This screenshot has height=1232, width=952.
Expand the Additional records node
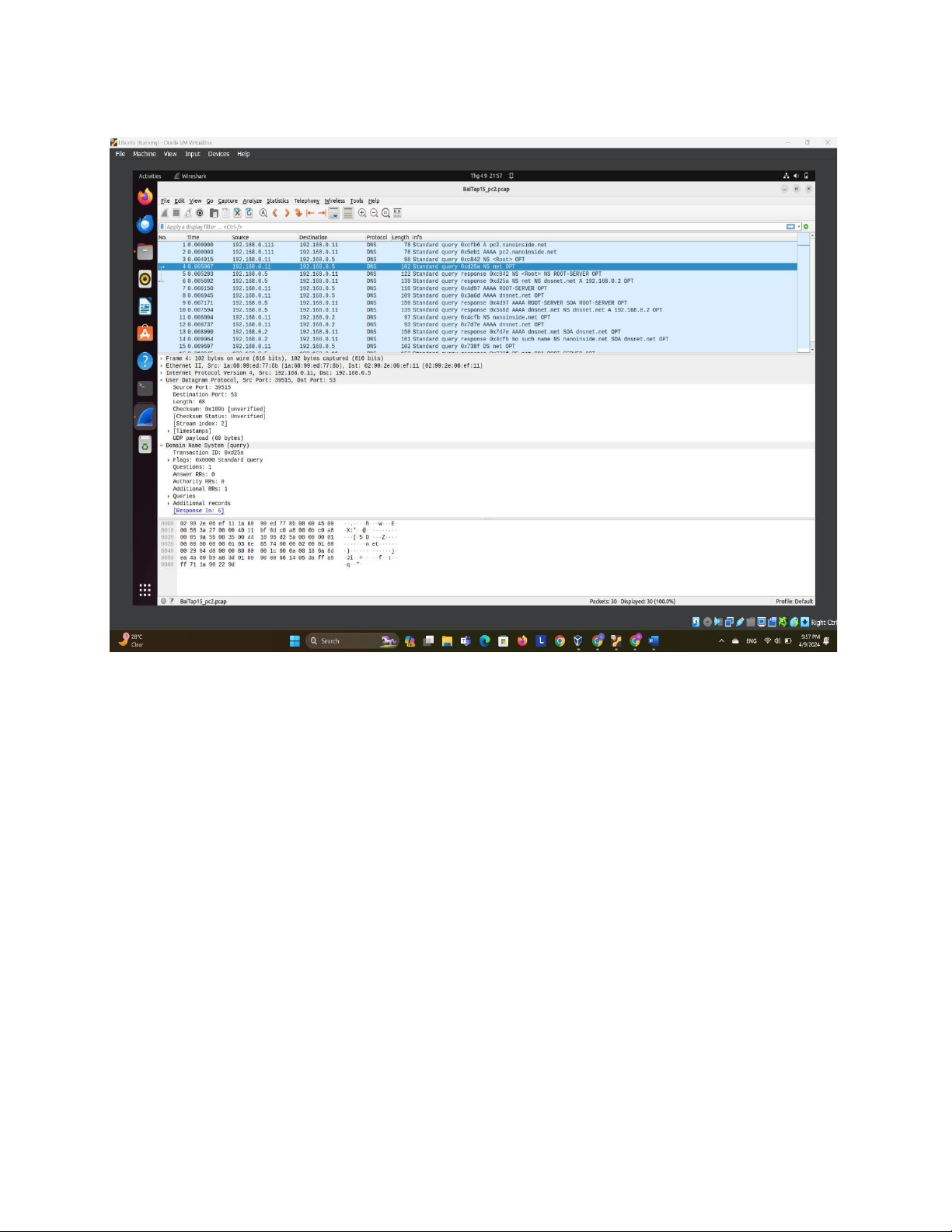point(169,504)
